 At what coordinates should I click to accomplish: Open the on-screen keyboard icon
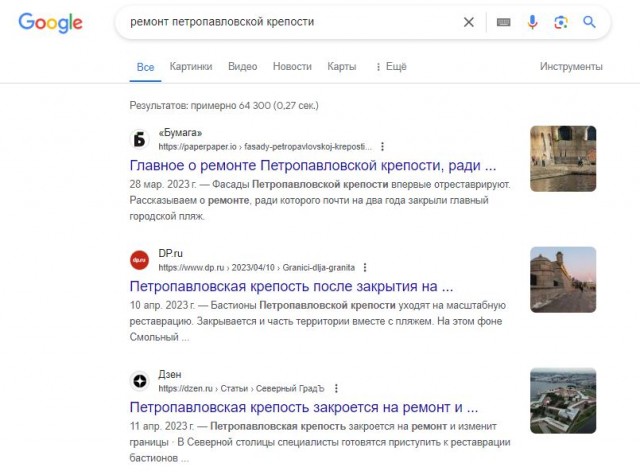(x=503, y=22)
